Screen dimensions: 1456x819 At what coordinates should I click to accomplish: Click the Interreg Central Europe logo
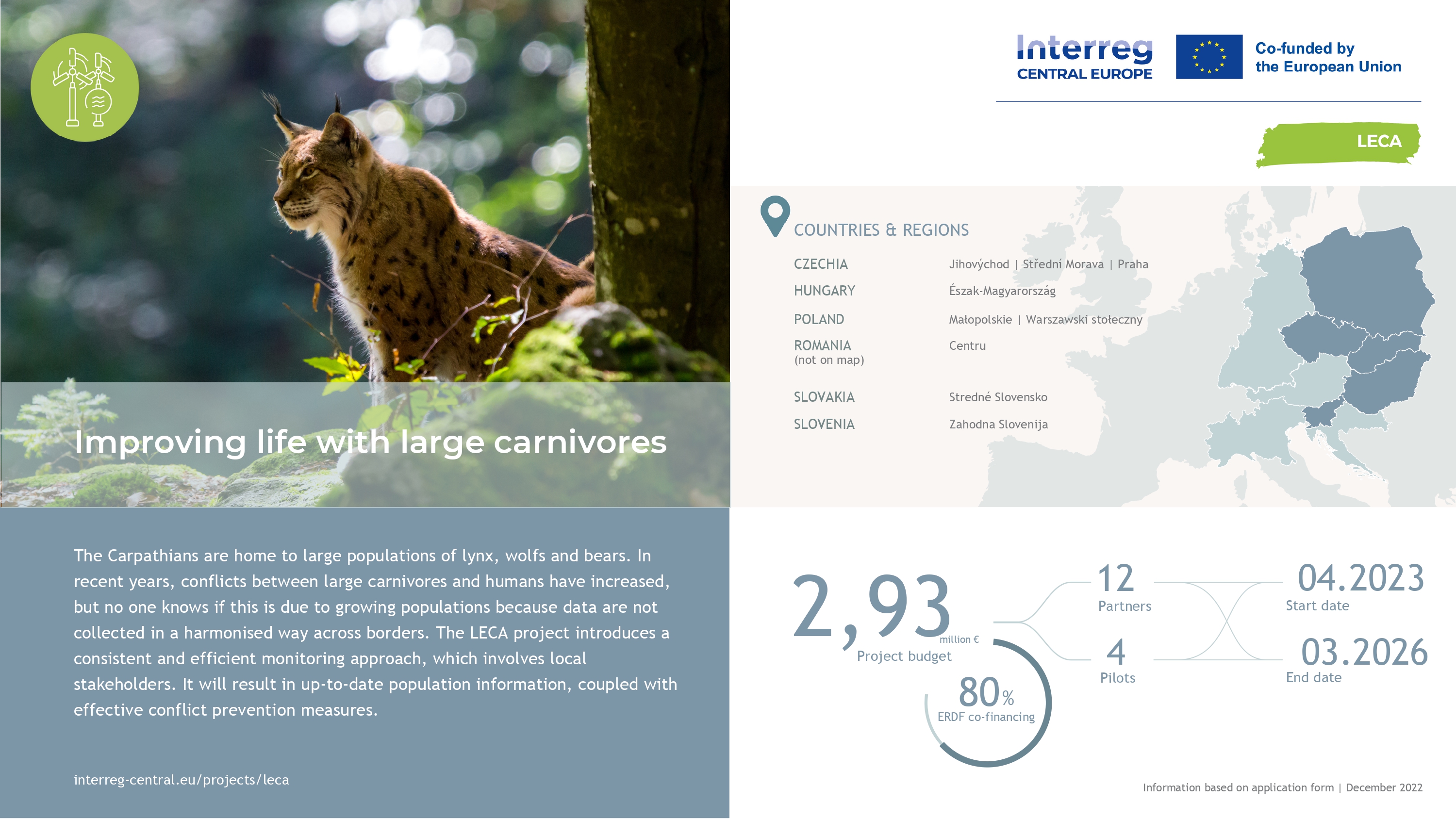click(x=1084, y=57)
